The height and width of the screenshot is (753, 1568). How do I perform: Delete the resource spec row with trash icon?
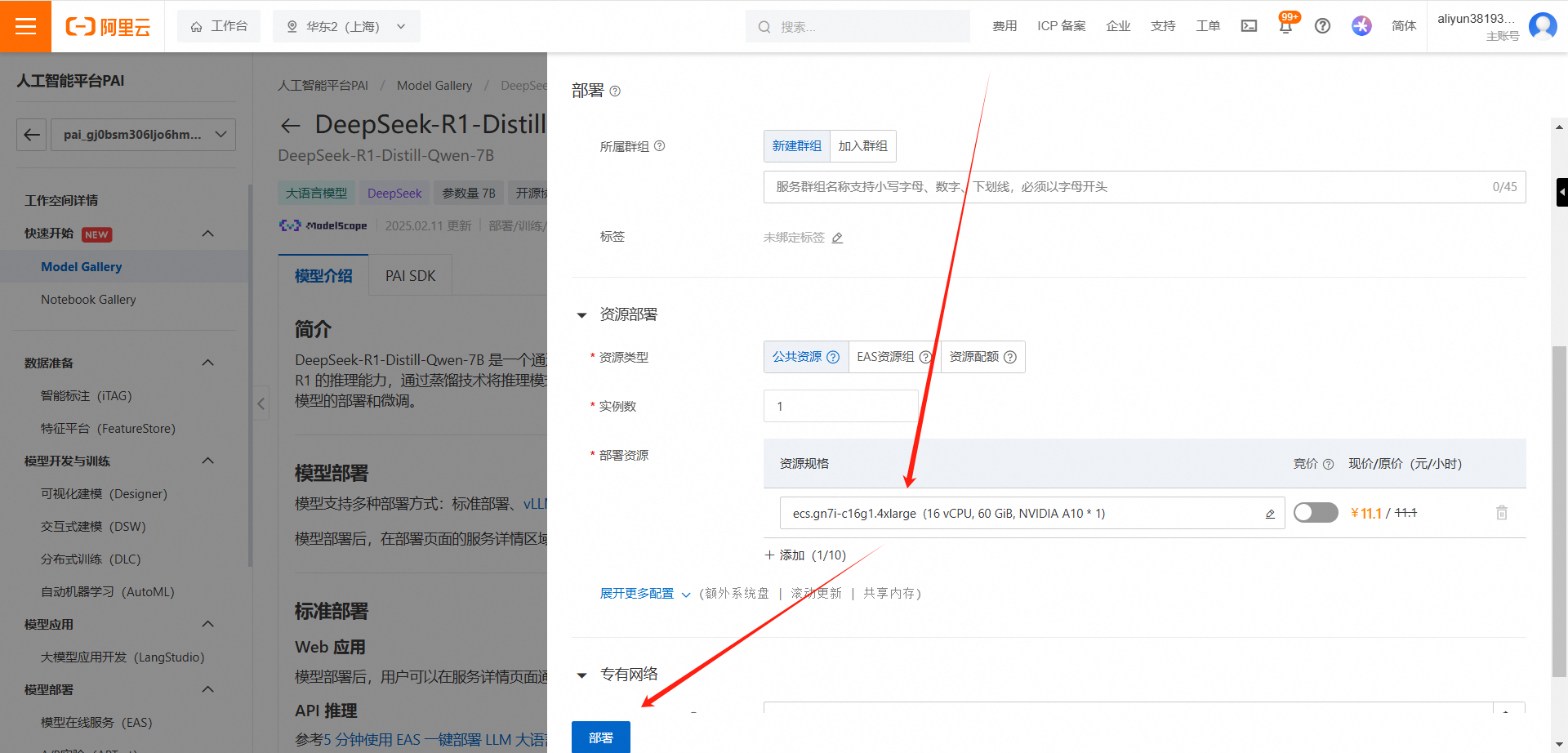(1501, 513)
